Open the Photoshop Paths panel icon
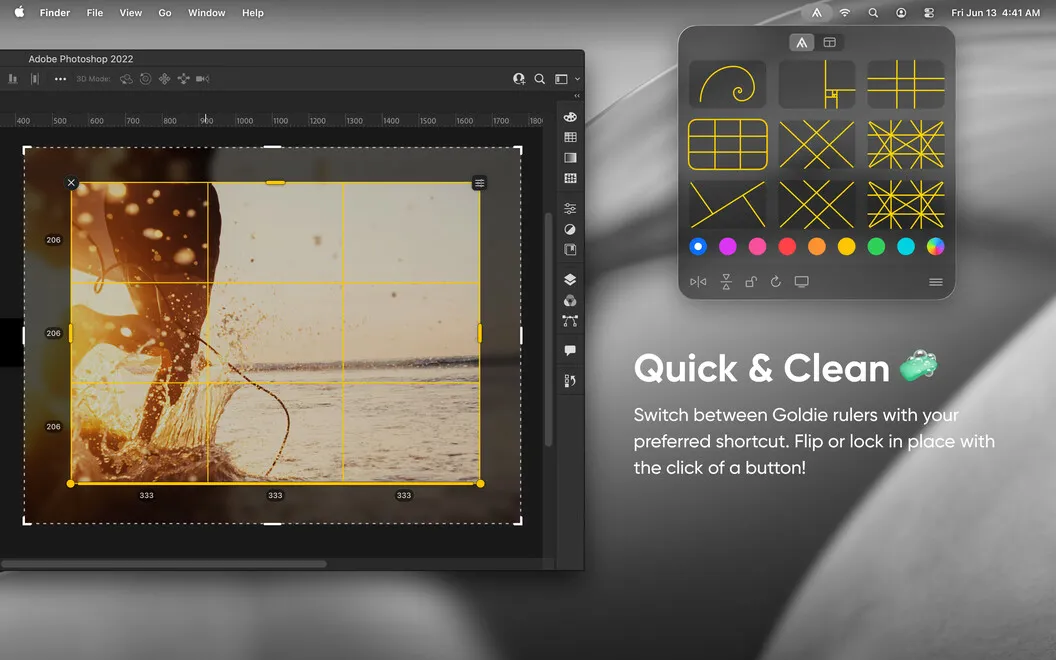Screen dimensions: 1056x660 coord(570,321)
